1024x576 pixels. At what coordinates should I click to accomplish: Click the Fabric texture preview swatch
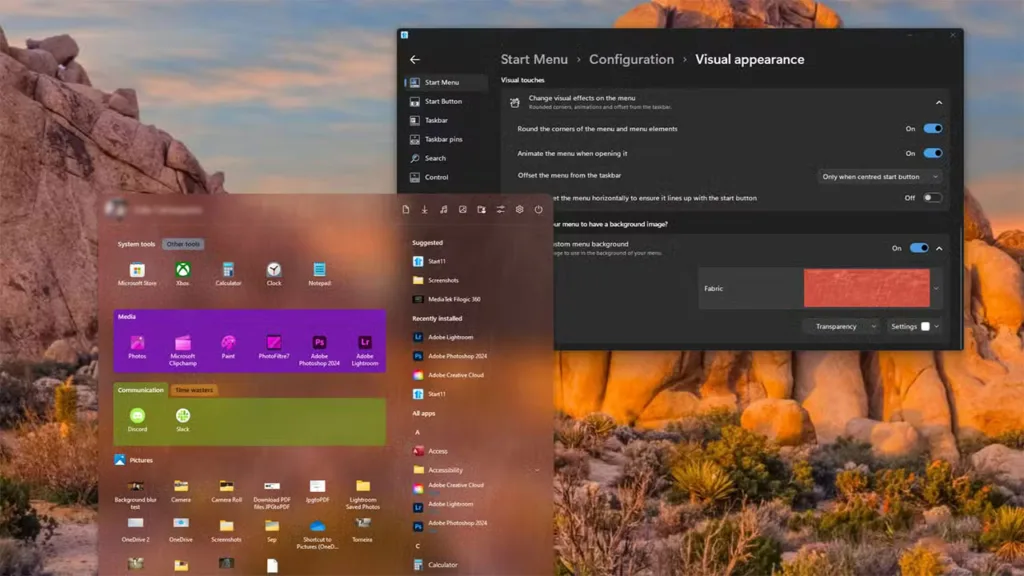(x=867, y=288)
